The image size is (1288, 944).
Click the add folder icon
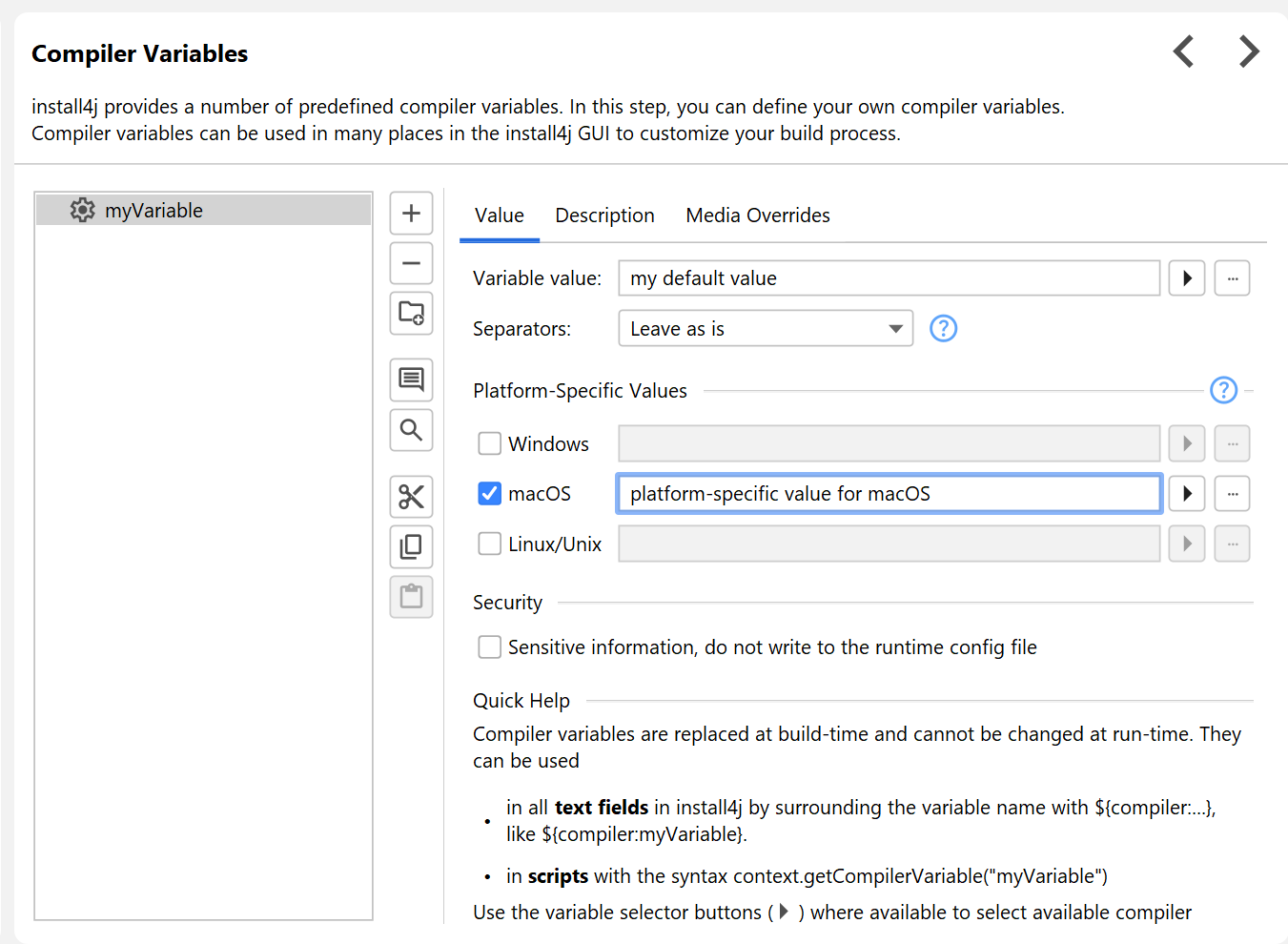point(411,313)
